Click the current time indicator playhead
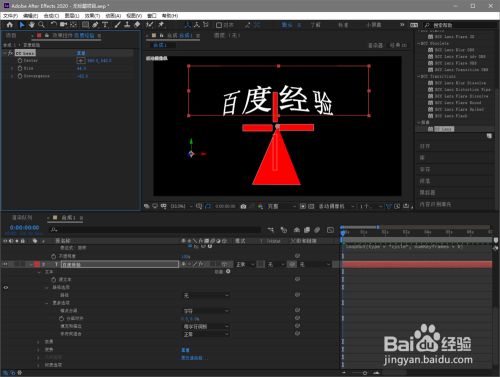This screenshot has height=377, width=500. (x=342, y=232)
